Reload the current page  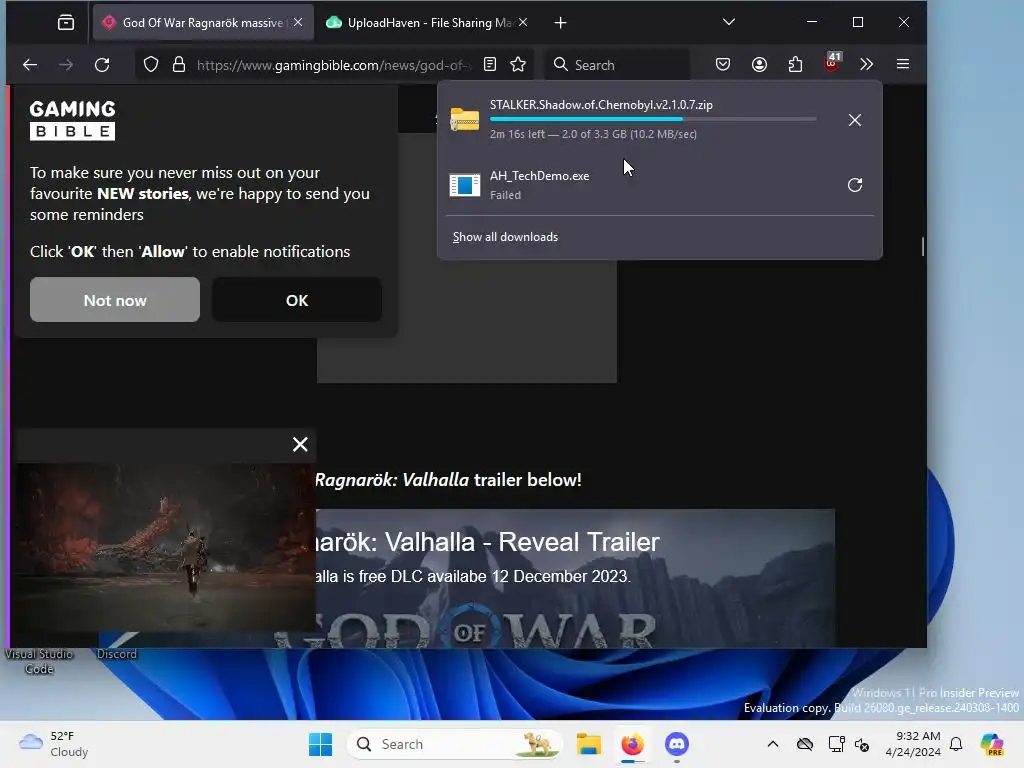pyautogui.click(x=102, y=65)
